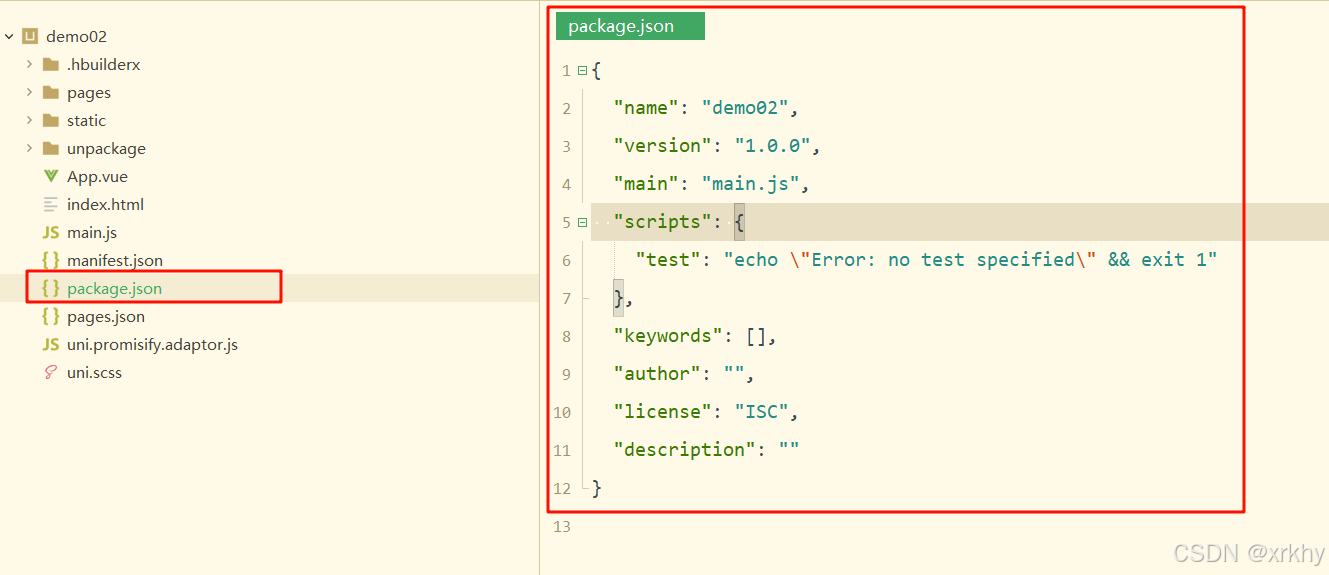Click the file icon beside index.html
The width and height of the screenshot is (1329, 575).
(x=51, y=205)
